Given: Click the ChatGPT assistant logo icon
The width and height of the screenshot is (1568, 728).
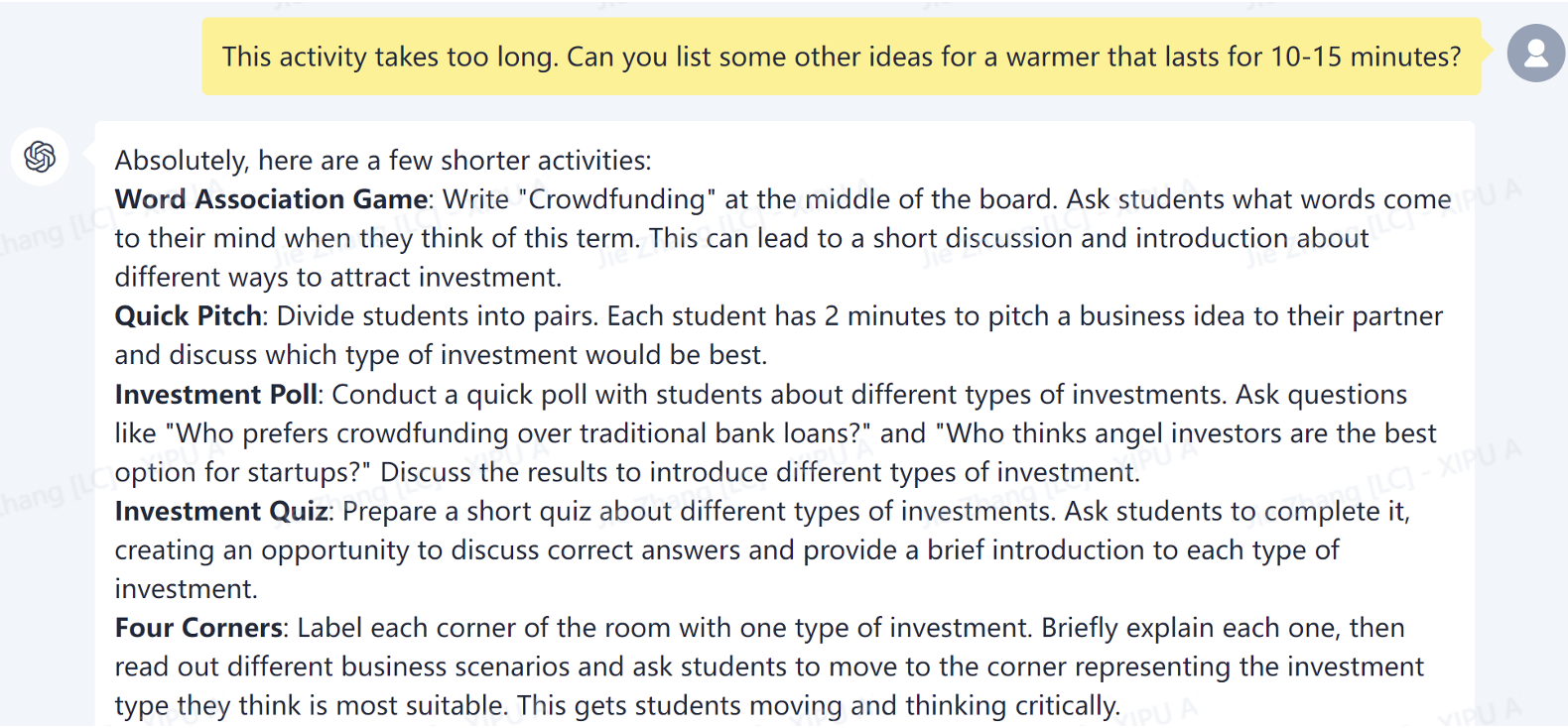Looking at the screenshot, I should [x=41, y=157].
